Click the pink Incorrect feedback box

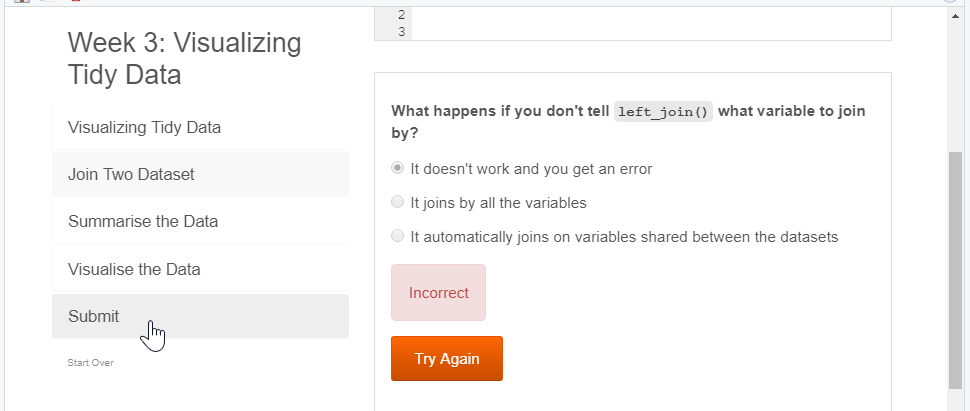click(439, 293)
